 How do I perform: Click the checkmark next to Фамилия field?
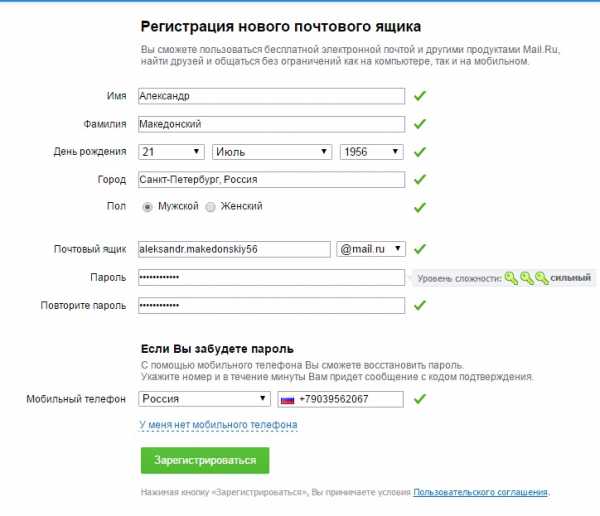pos(420,124)
